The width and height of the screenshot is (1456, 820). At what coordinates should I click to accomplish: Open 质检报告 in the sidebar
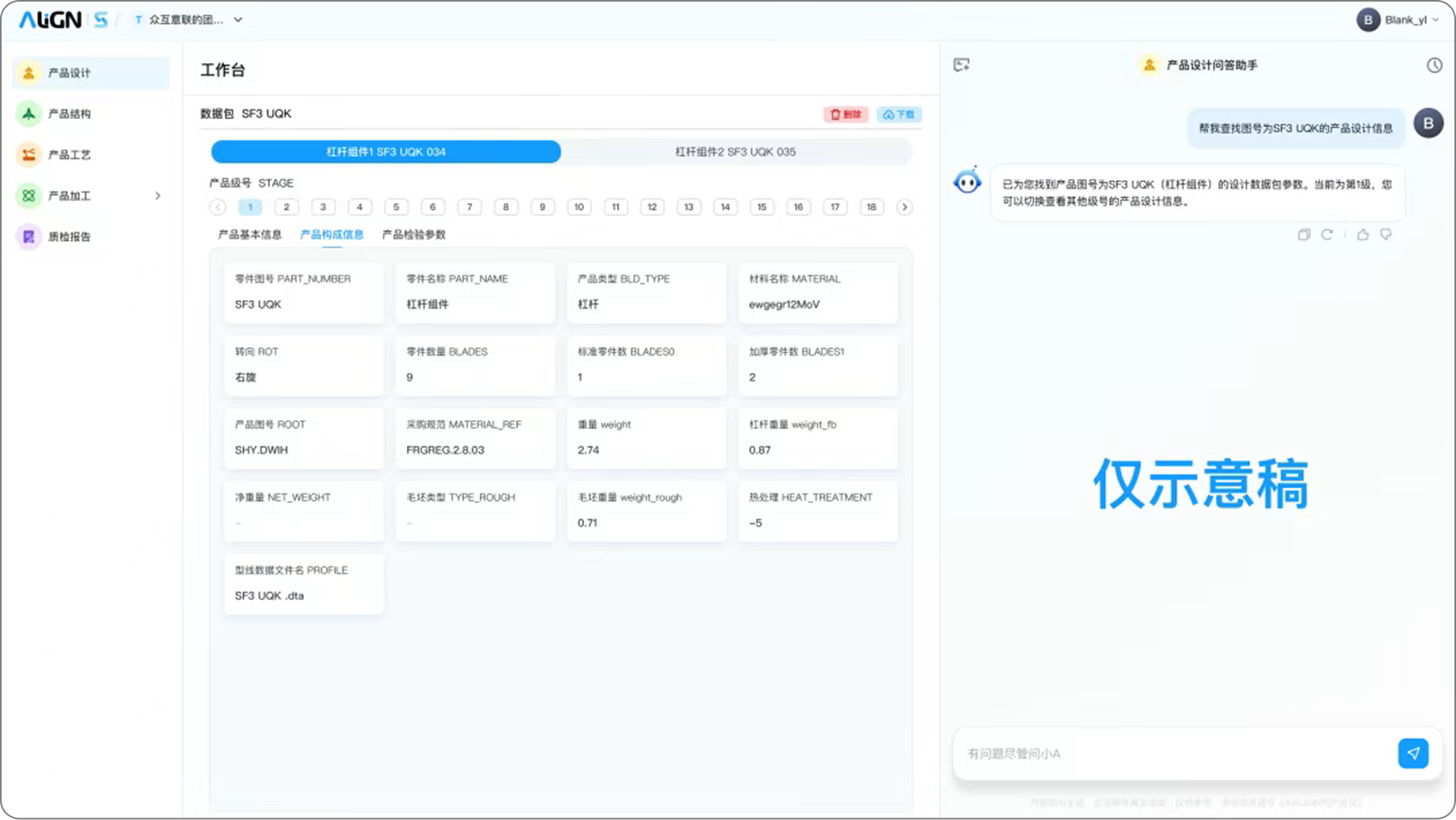click(70, 237)
